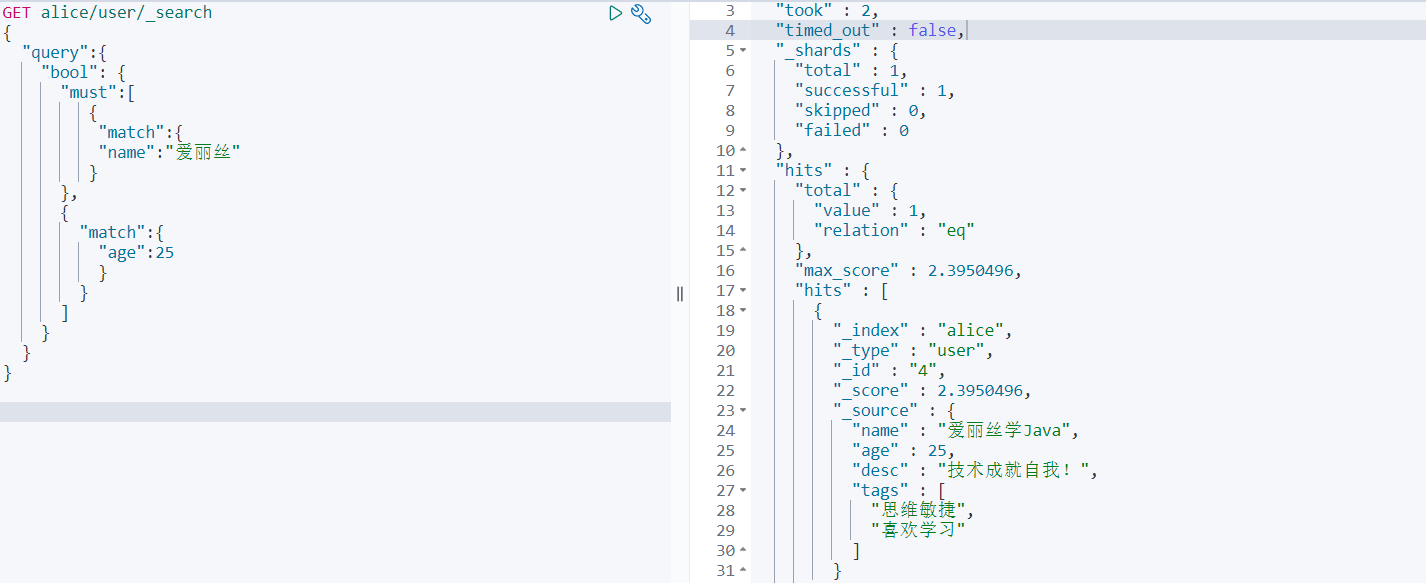This screenshot has height=583, width=1426.
Task: Click line number 4 in the response gutter
Action: click(729, 31)
